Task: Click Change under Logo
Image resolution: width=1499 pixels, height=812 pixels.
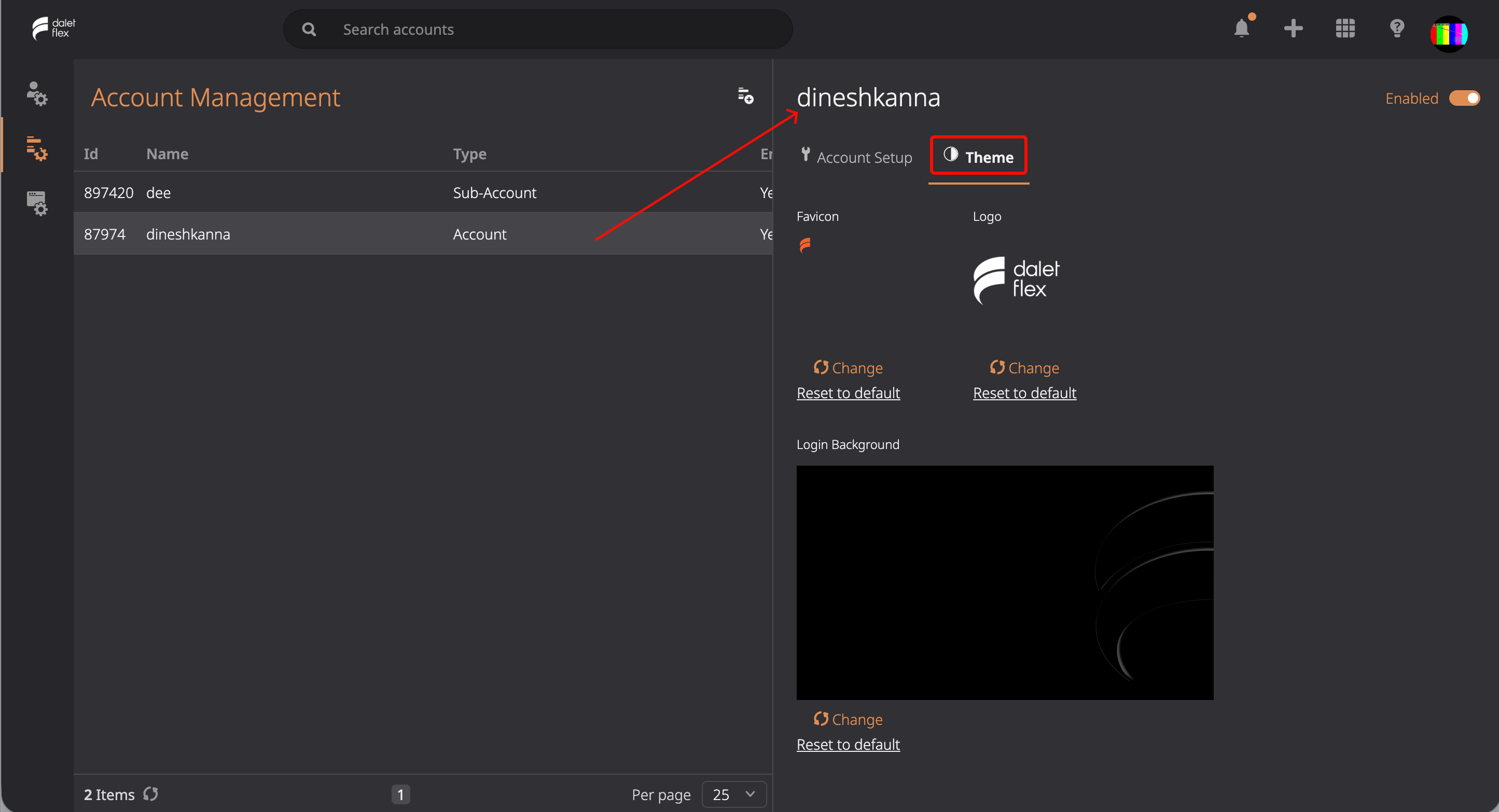Action: (1024, 368)
